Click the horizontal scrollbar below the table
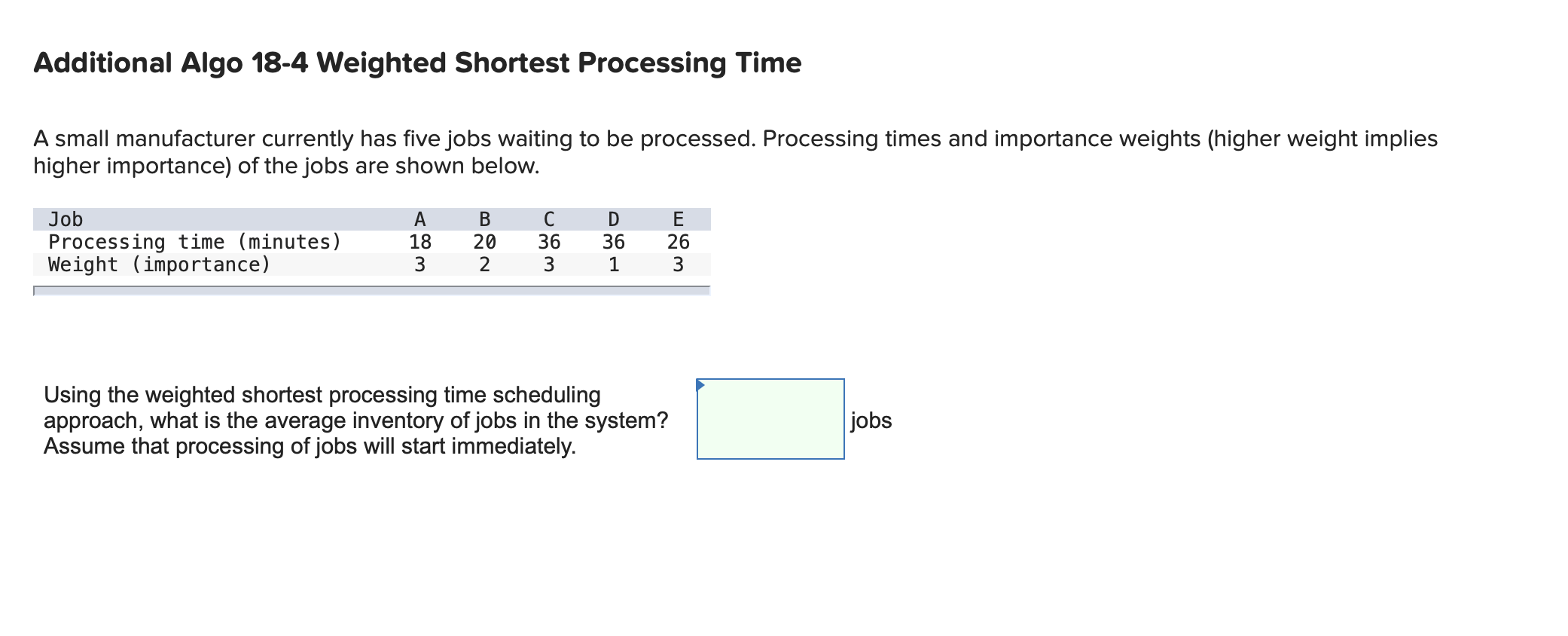The image size is (1568, 636). click(x=373, y=290)
